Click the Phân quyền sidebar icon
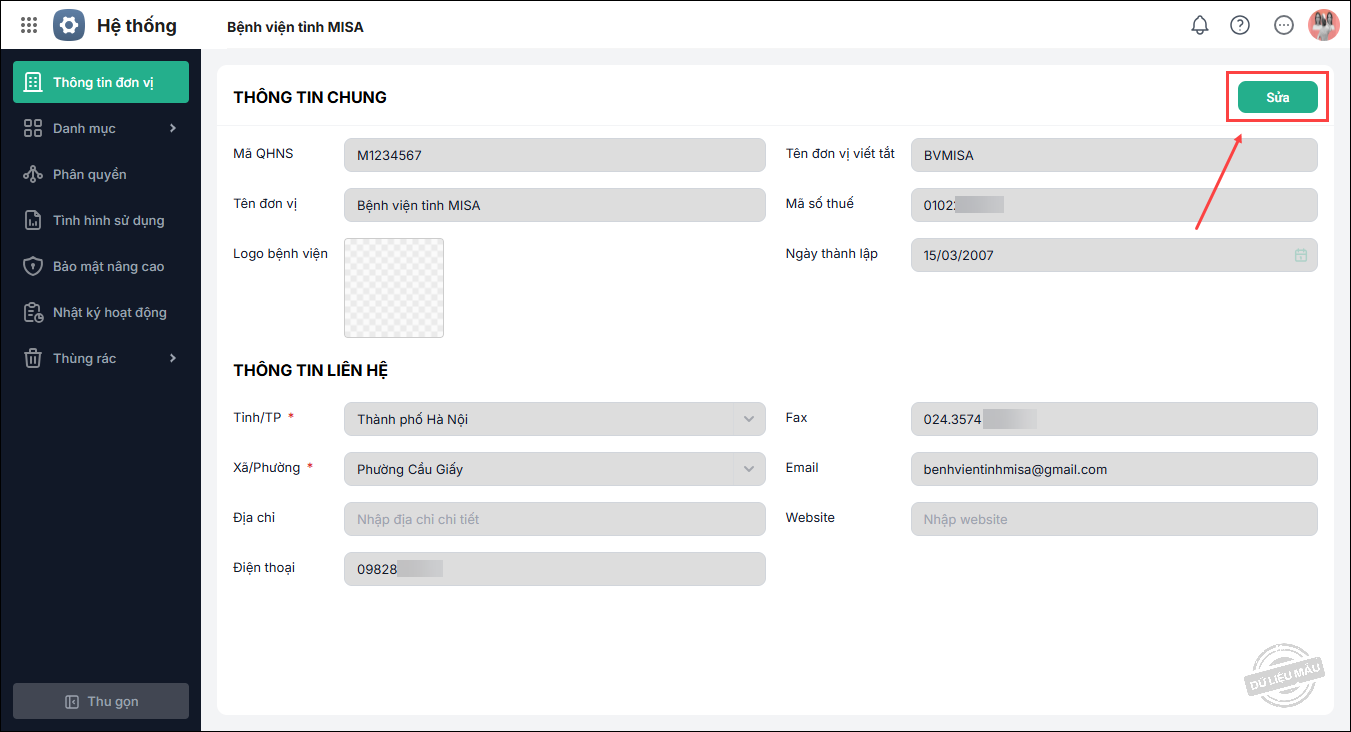This screenshot has width=1351, height=732. pos(33,174)
